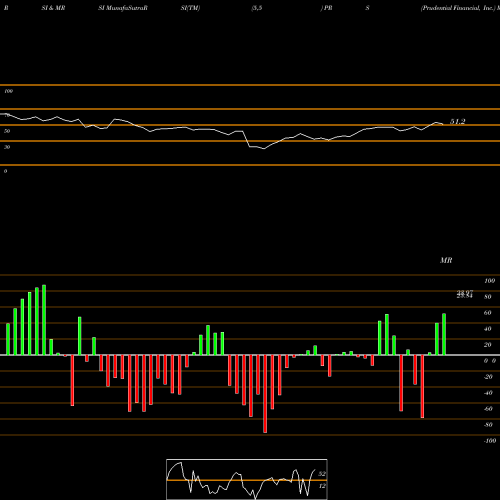Viewport: 500px width, 500px height.
Task: Click the 51.2 RSI value label
Action: point(458,122)
